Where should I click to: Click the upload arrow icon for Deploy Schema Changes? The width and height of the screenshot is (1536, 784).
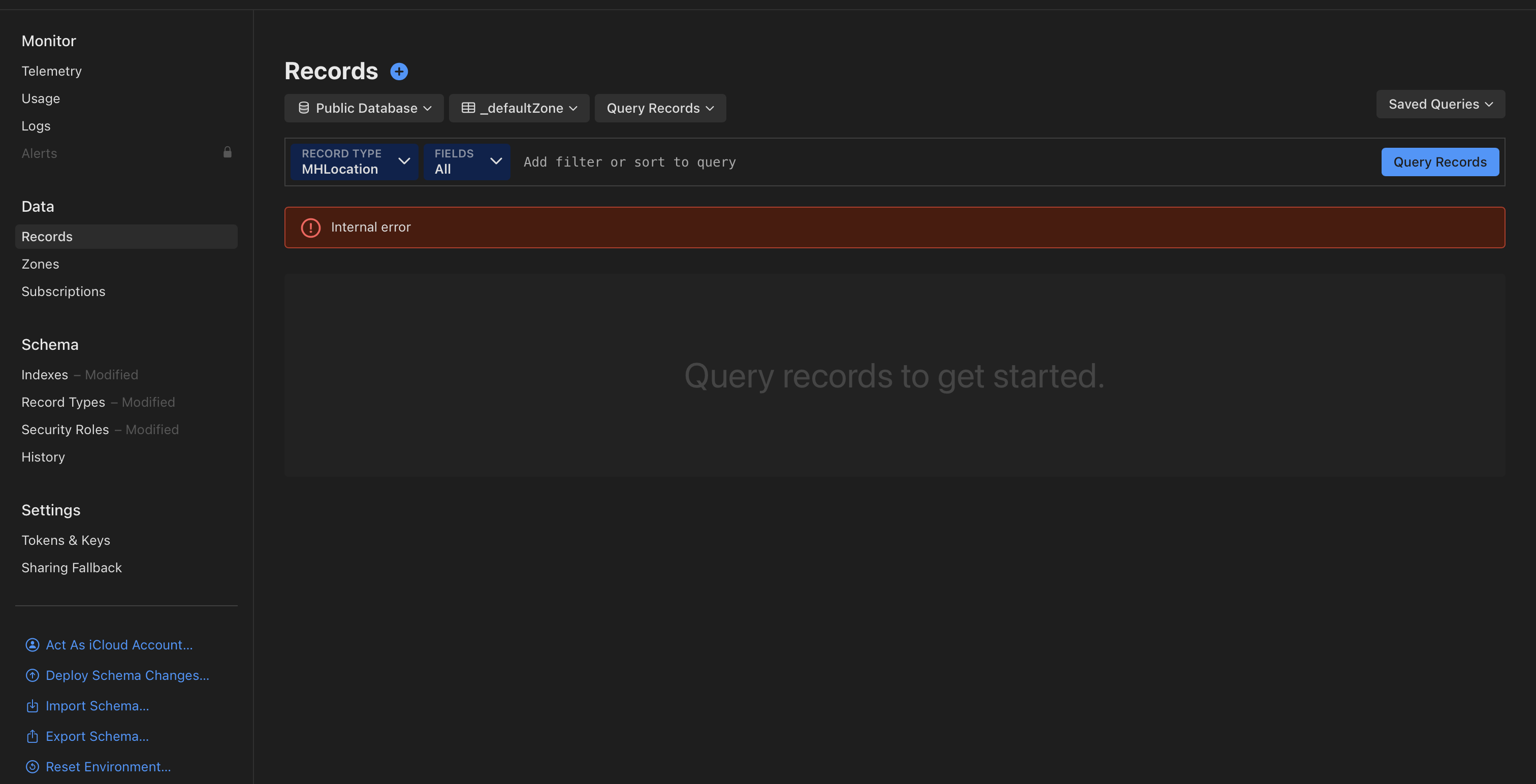tap(32, 675)
